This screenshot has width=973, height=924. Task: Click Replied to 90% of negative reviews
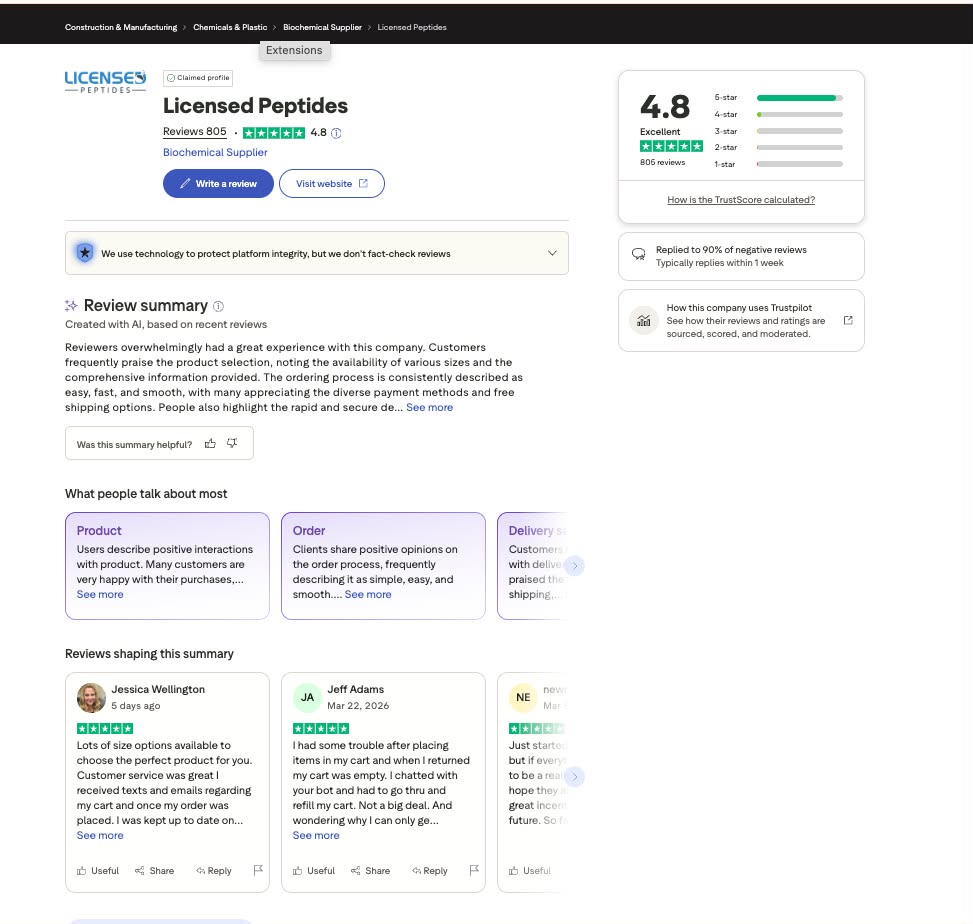click(x=731, y=249)
